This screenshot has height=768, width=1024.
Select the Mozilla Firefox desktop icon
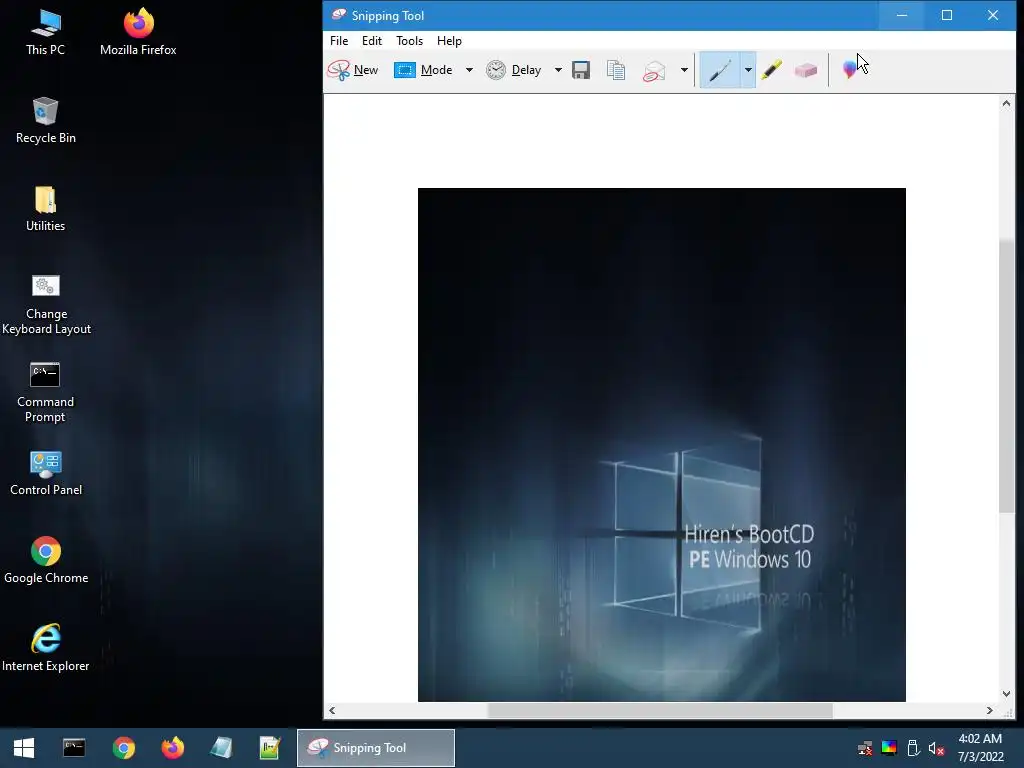pyautogui.click(x=138, y=32)
